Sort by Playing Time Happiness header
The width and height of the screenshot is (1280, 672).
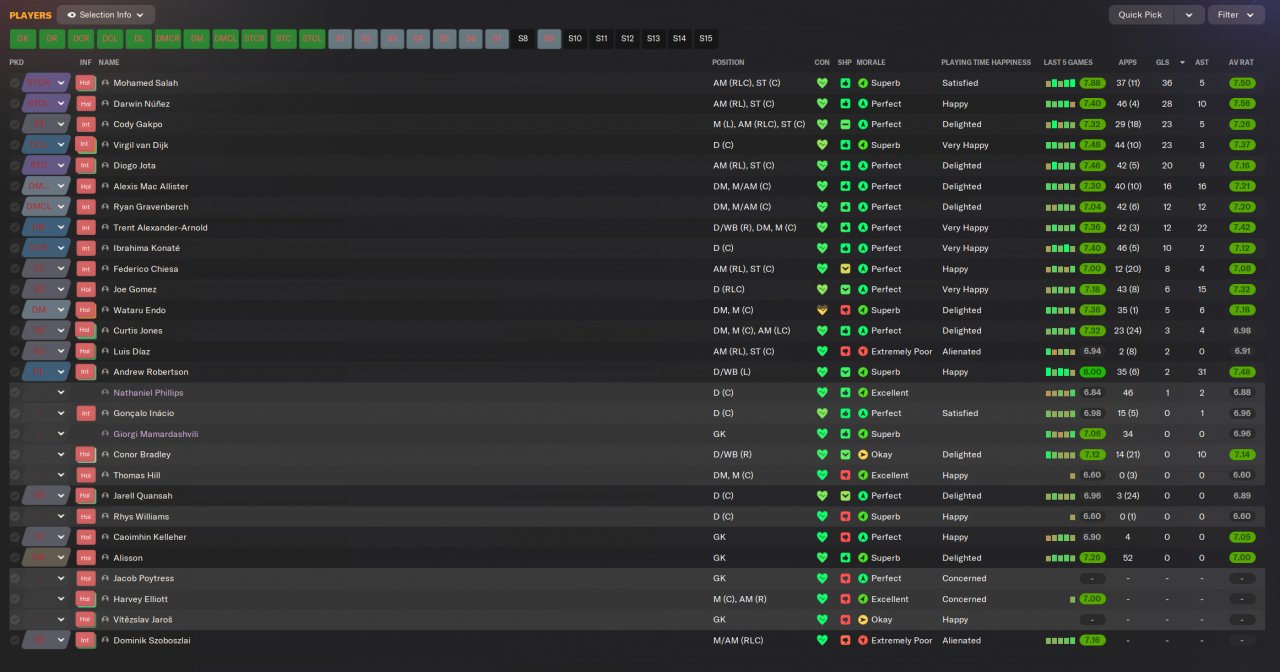coord(985,62)
